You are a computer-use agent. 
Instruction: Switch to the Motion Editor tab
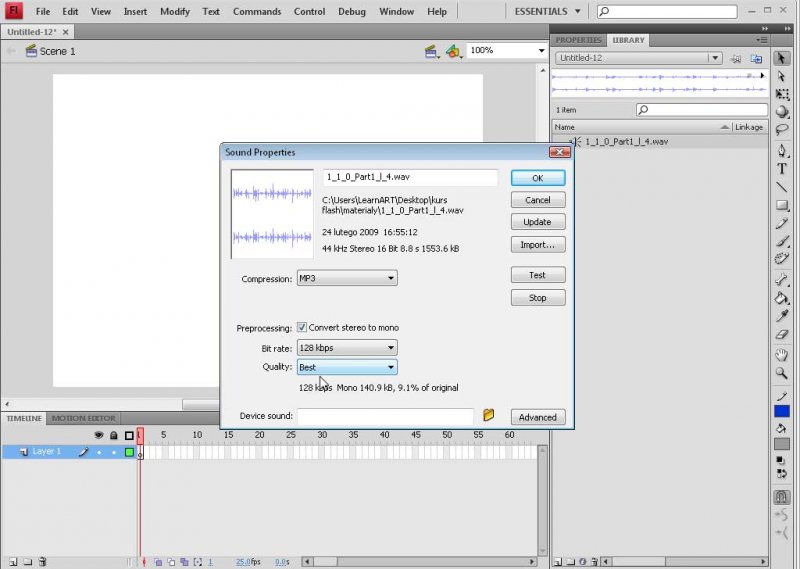click(83, 418)
